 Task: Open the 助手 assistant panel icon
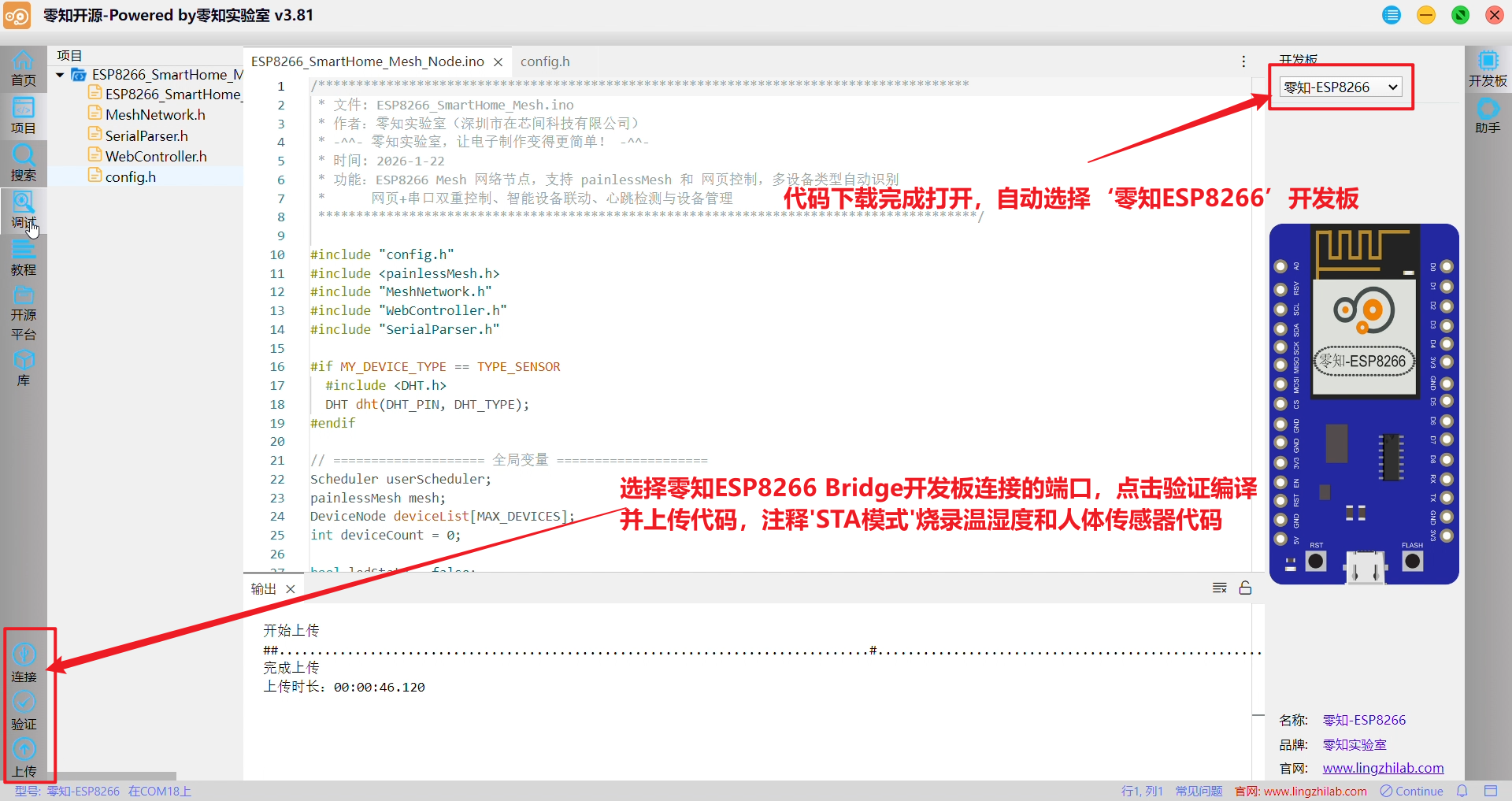pos(1488,117)
